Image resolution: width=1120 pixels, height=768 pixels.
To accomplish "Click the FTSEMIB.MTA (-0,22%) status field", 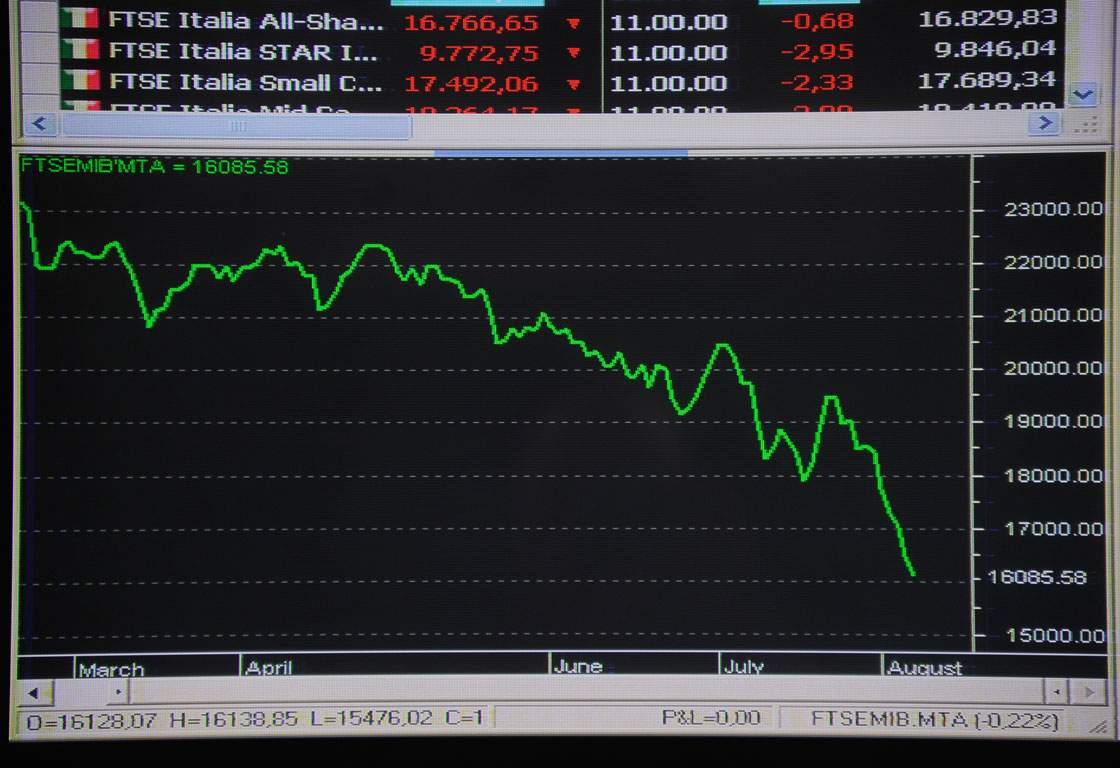I will coord(934,719).
